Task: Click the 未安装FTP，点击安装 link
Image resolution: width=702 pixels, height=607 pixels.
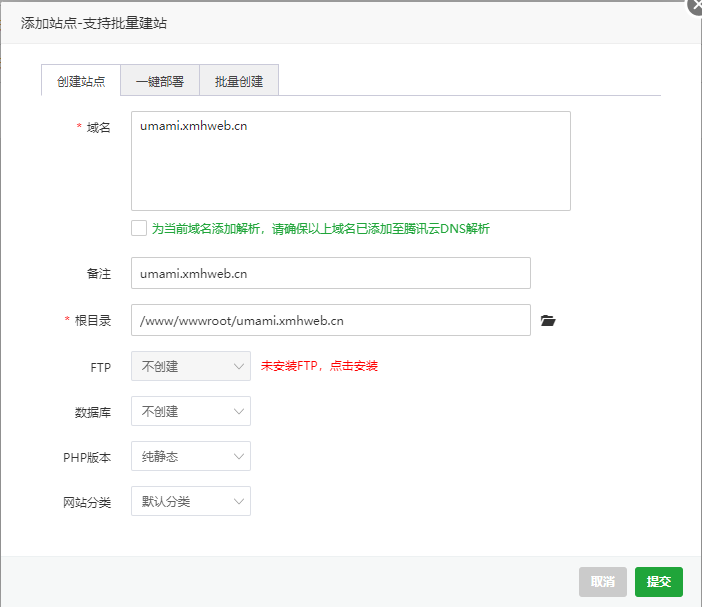Action: [x=319, y=366]
